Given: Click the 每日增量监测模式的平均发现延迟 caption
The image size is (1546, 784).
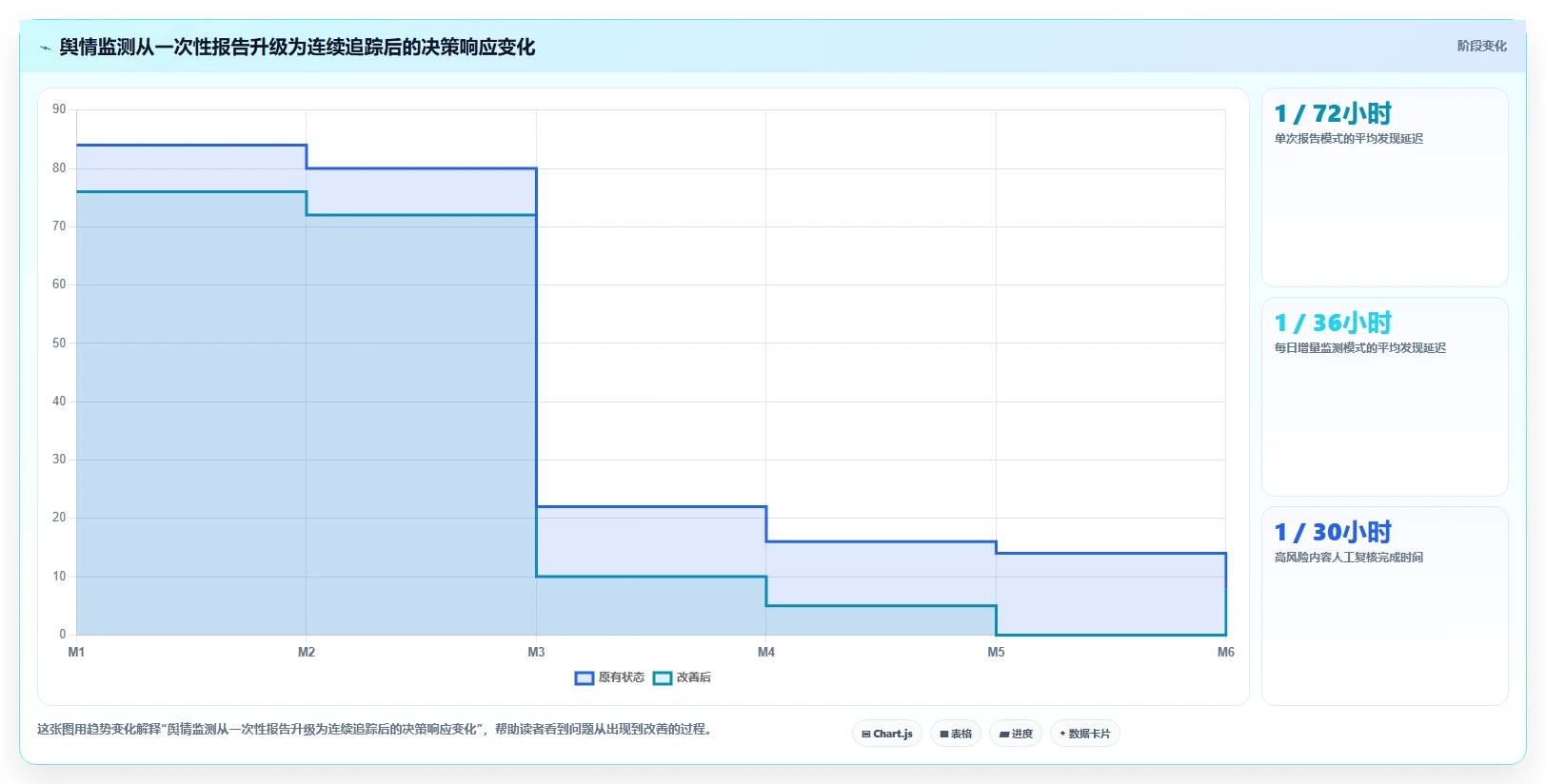Looking at the screenshot, I should point(1359,348).
